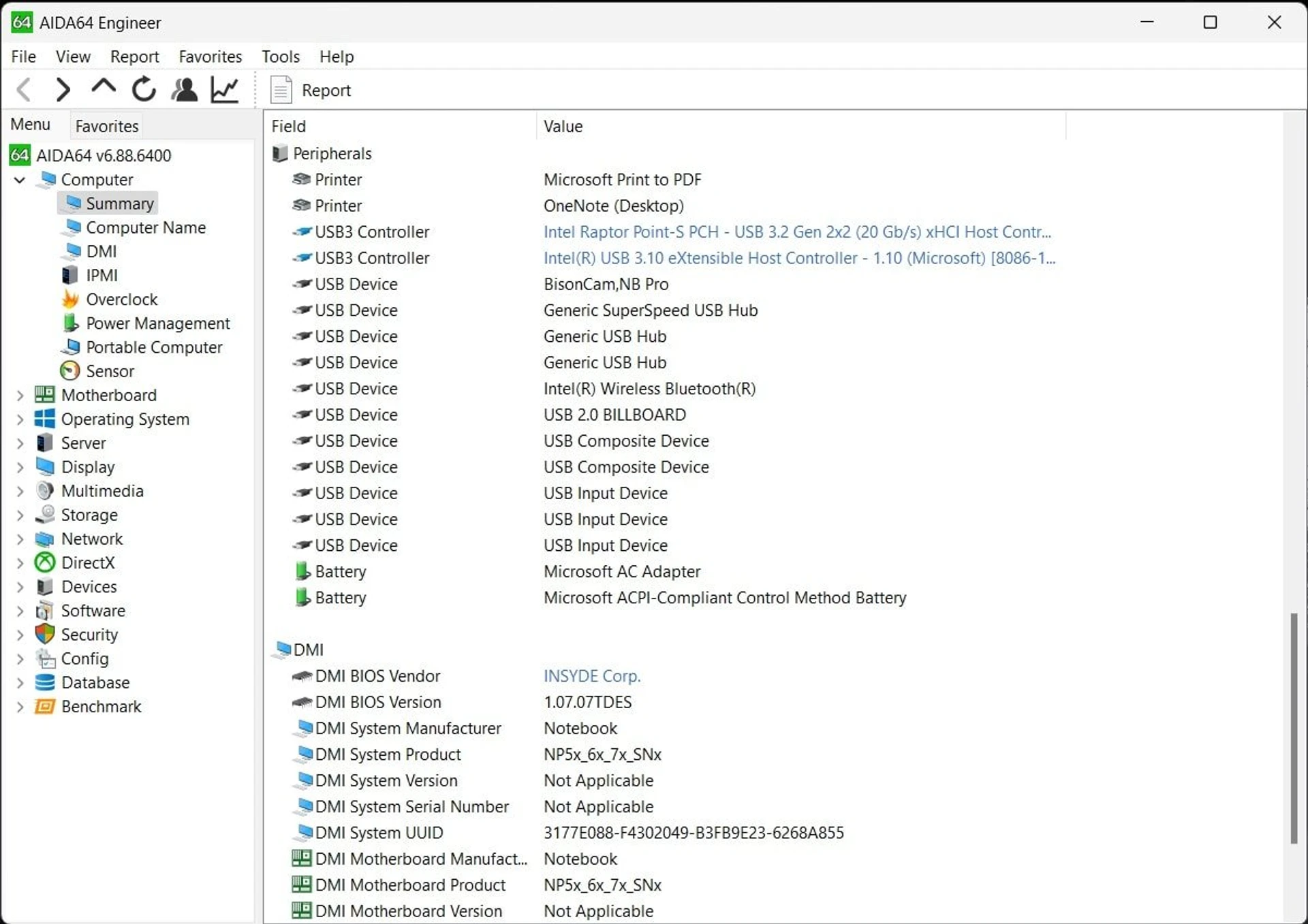Open the Sensor gauge icon item

pos(70,371)
